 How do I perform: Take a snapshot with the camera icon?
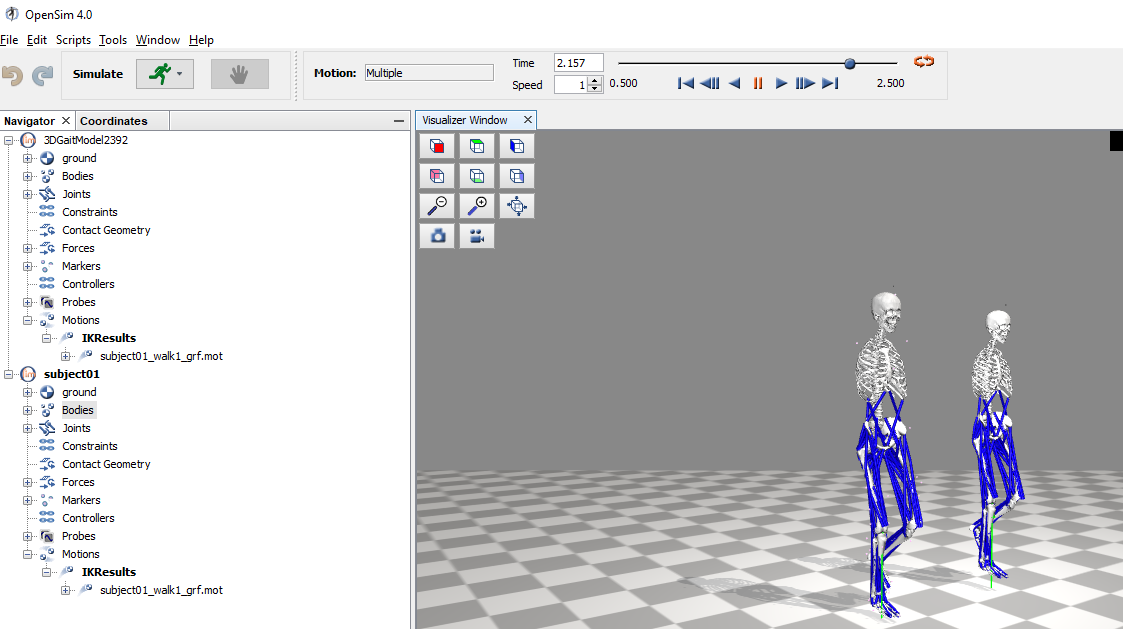(437, 235)
